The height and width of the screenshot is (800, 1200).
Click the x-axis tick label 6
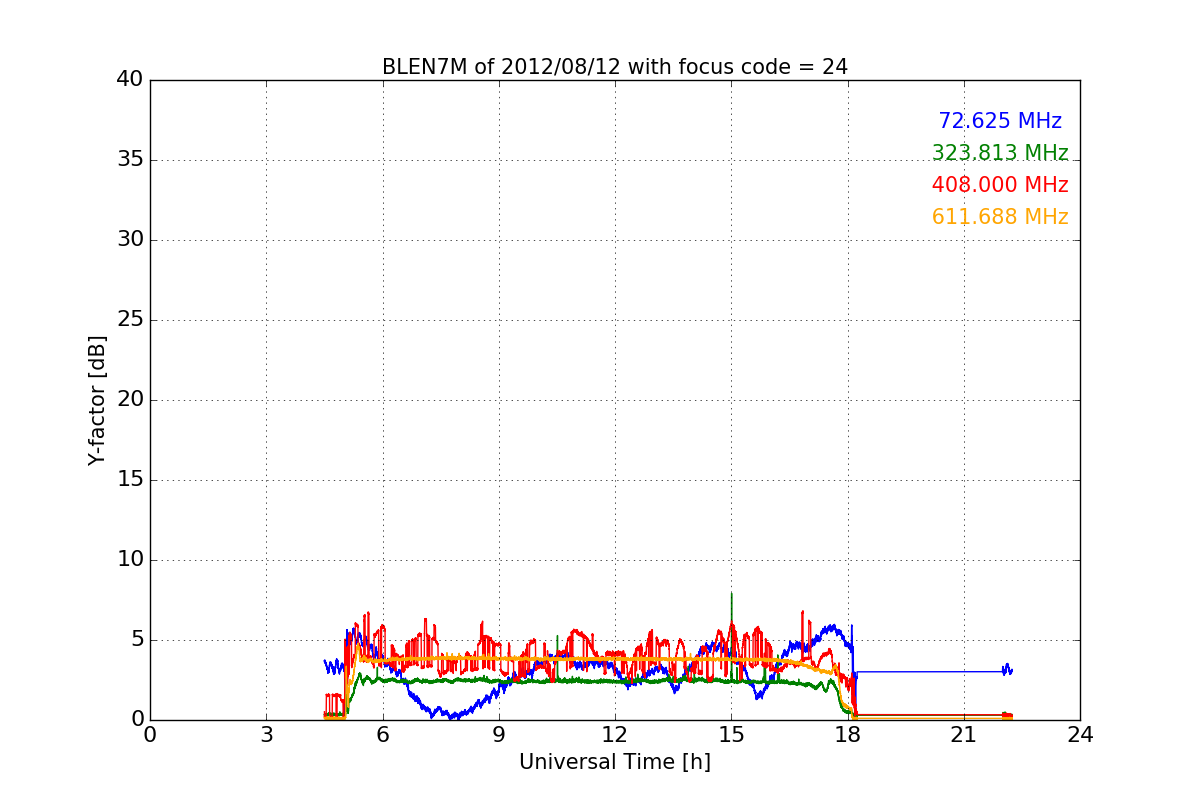(383, 735)
